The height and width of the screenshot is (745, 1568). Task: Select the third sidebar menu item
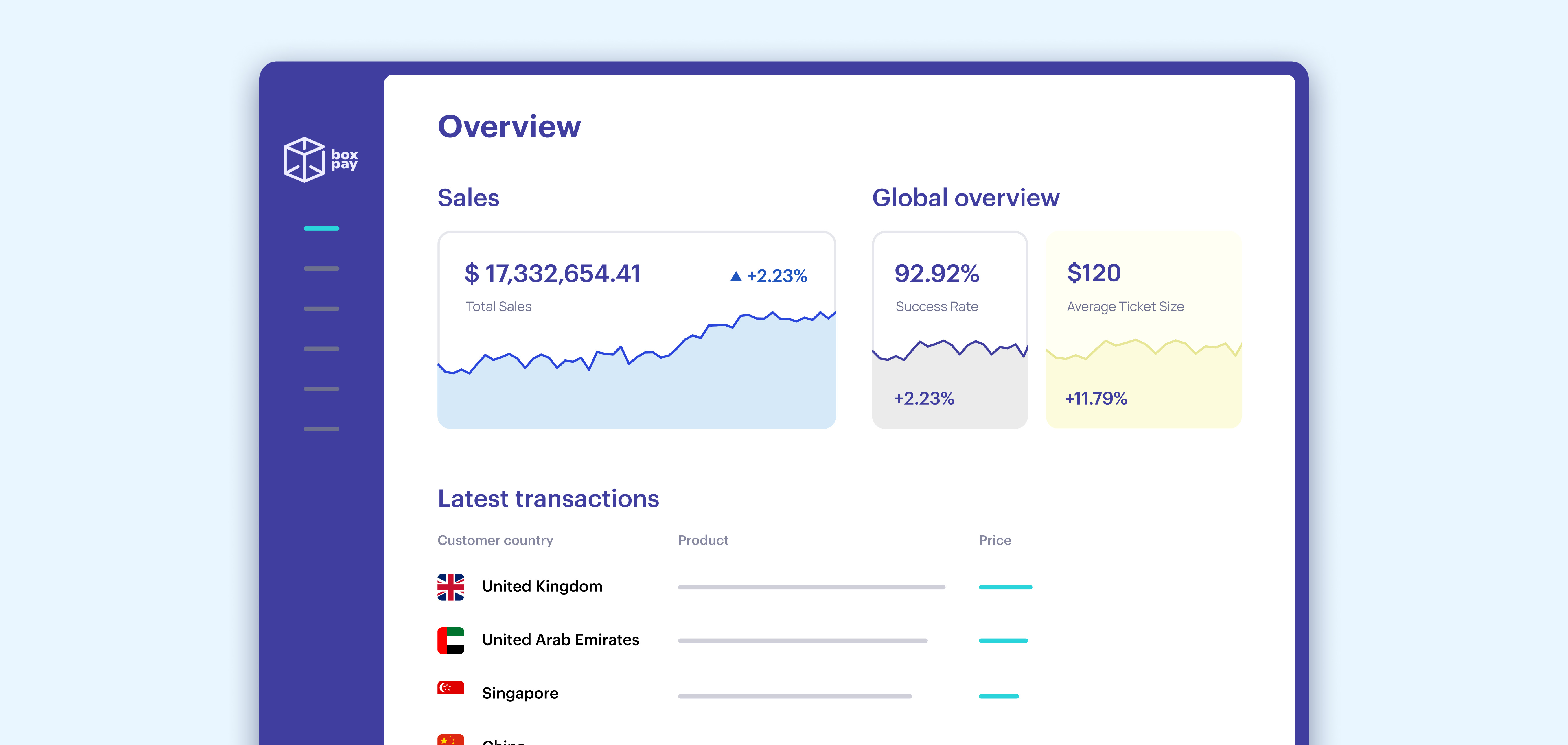(x=321, y=309)
